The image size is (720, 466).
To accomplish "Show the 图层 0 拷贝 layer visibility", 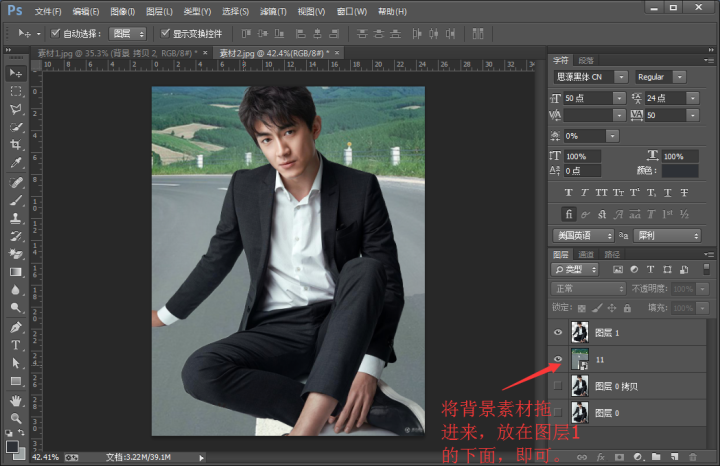I will click(x=557, y=385).
